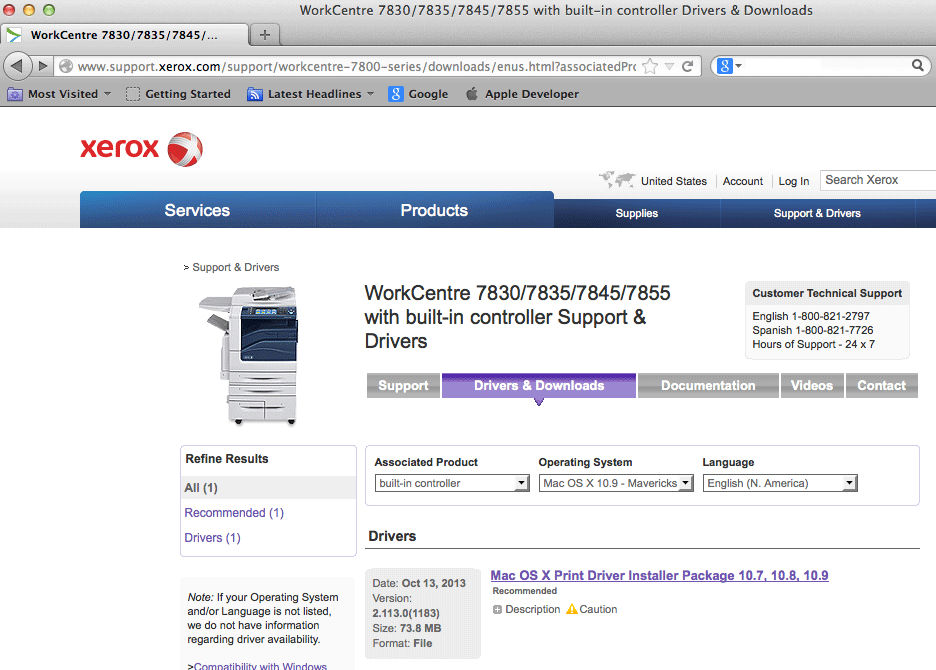Switch to the Contact tab
Screen dimensions: 936x670
tap(882, 386)
